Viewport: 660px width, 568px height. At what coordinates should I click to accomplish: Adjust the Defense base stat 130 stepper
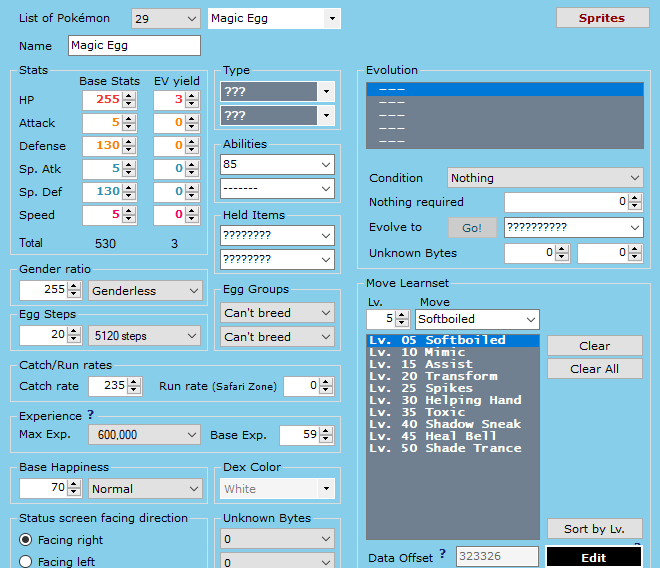pyautogui.click(x=129, y=146)
